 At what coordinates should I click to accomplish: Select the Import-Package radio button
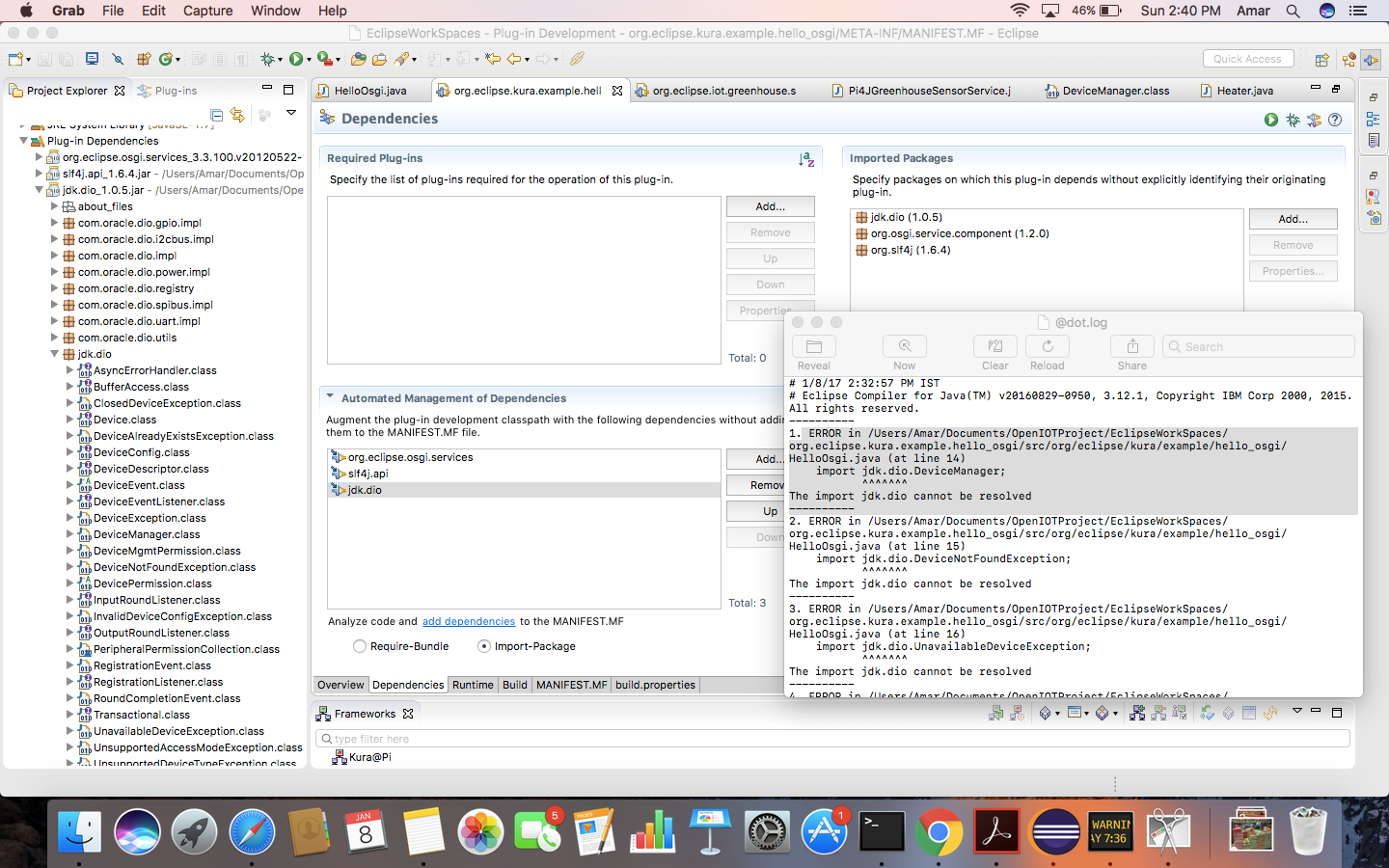pos(484,646)
